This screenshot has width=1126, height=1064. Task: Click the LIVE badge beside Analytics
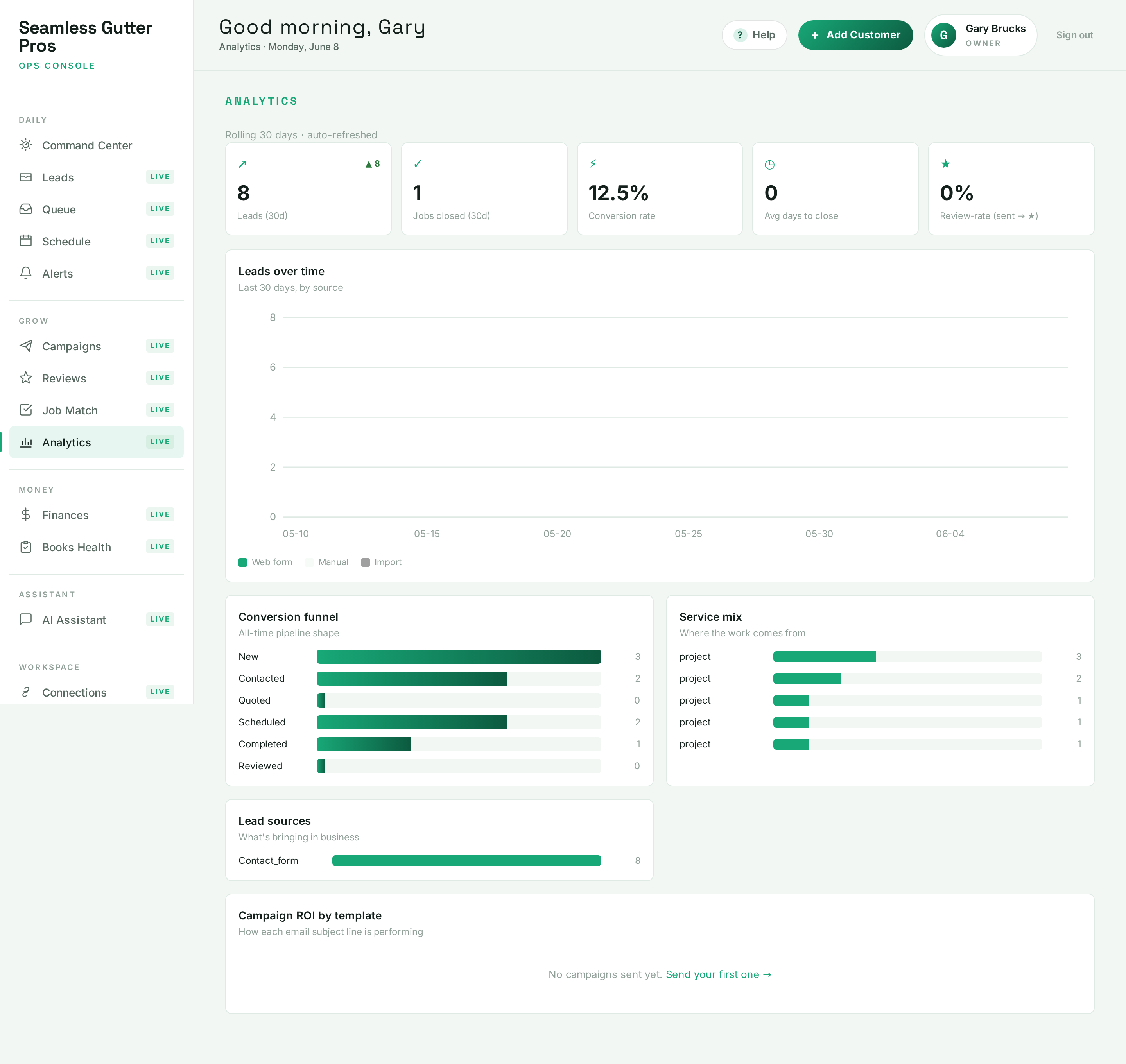tap(160, 442)
